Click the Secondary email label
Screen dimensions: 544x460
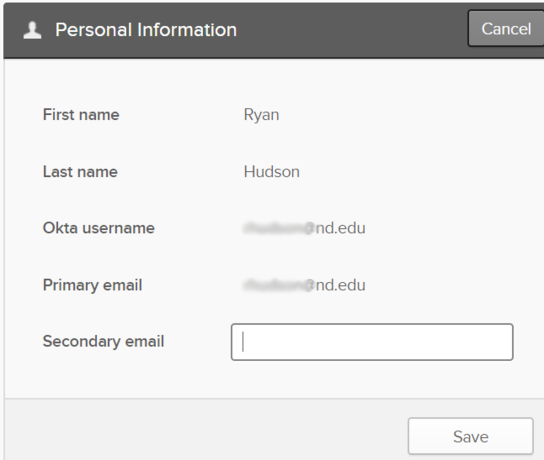pos(103,341)
